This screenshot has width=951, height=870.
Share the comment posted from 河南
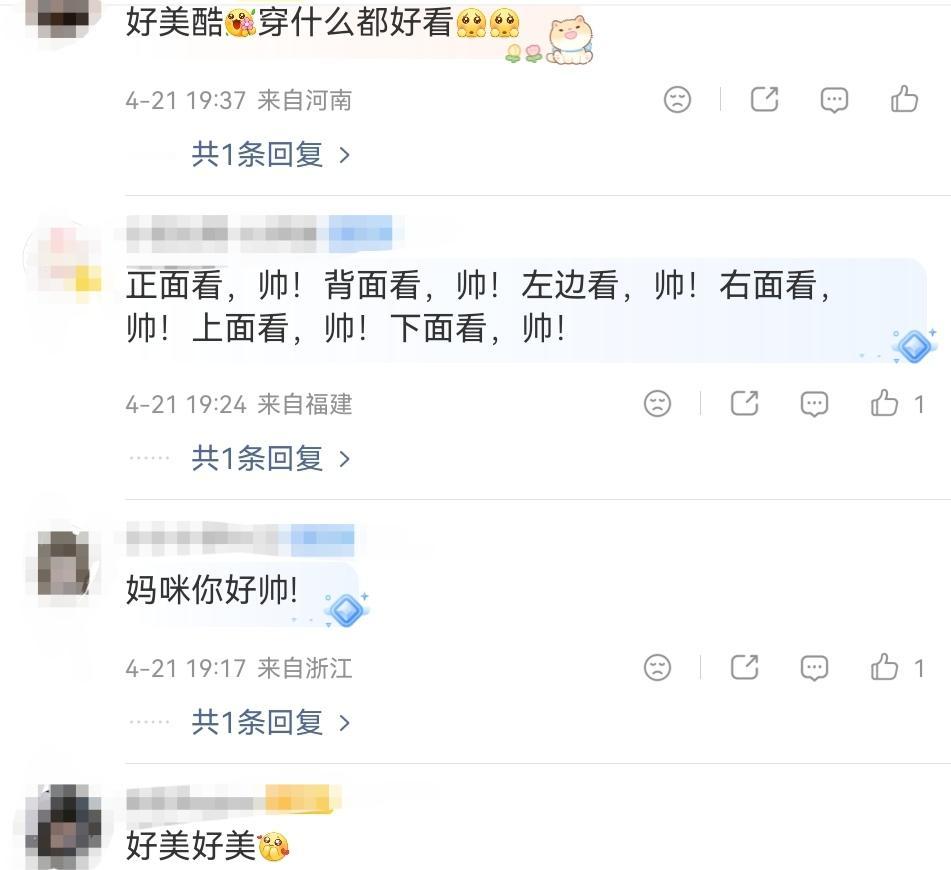pos(764,99)
